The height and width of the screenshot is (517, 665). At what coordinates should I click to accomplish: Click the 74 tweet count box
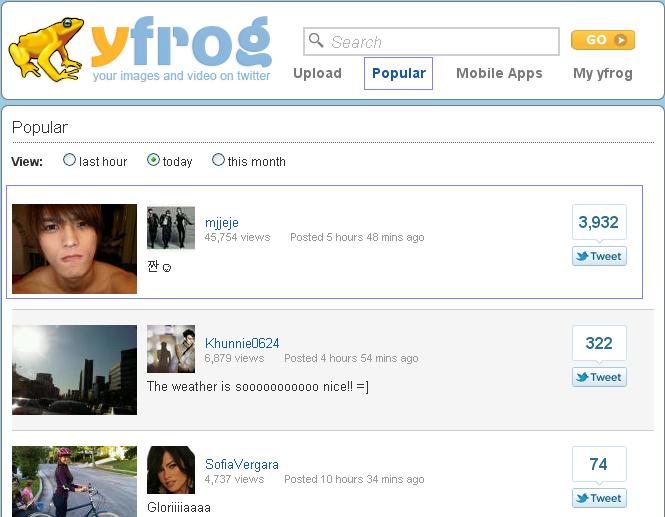pos(599,464)
